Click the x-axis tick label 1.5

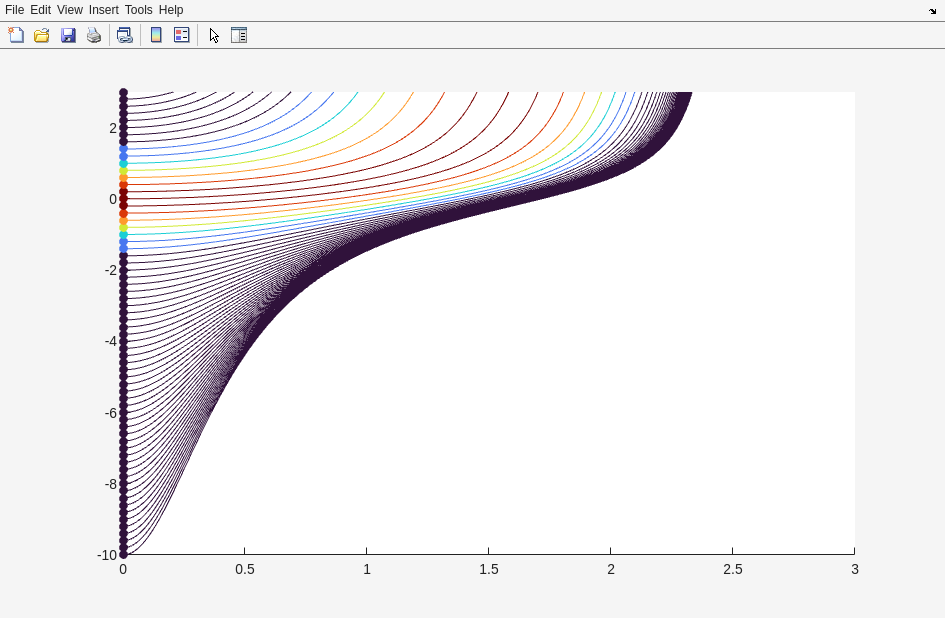click(488, 569)
